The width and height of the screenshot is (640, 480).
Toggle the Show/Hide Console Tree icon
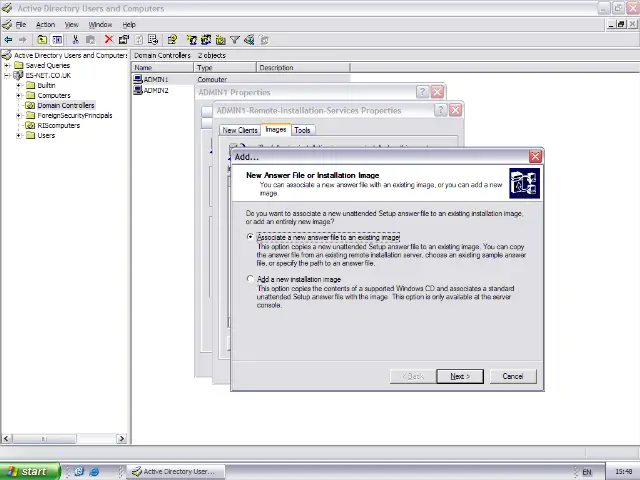(x=57, y=40)
